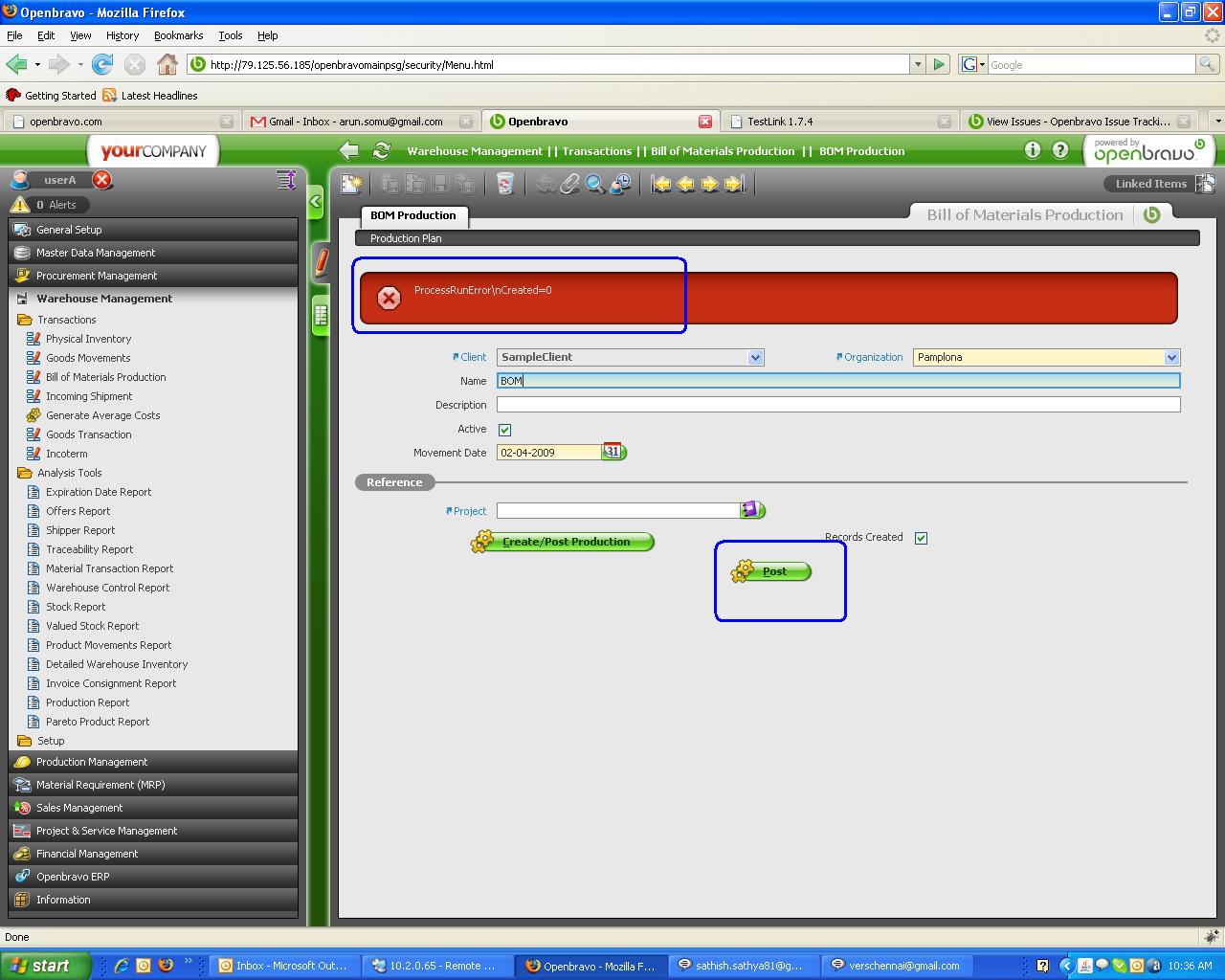The image size is (1225, 980).
Task: Click the trash can Delete Record icon
Action: (x=505, y=184)
